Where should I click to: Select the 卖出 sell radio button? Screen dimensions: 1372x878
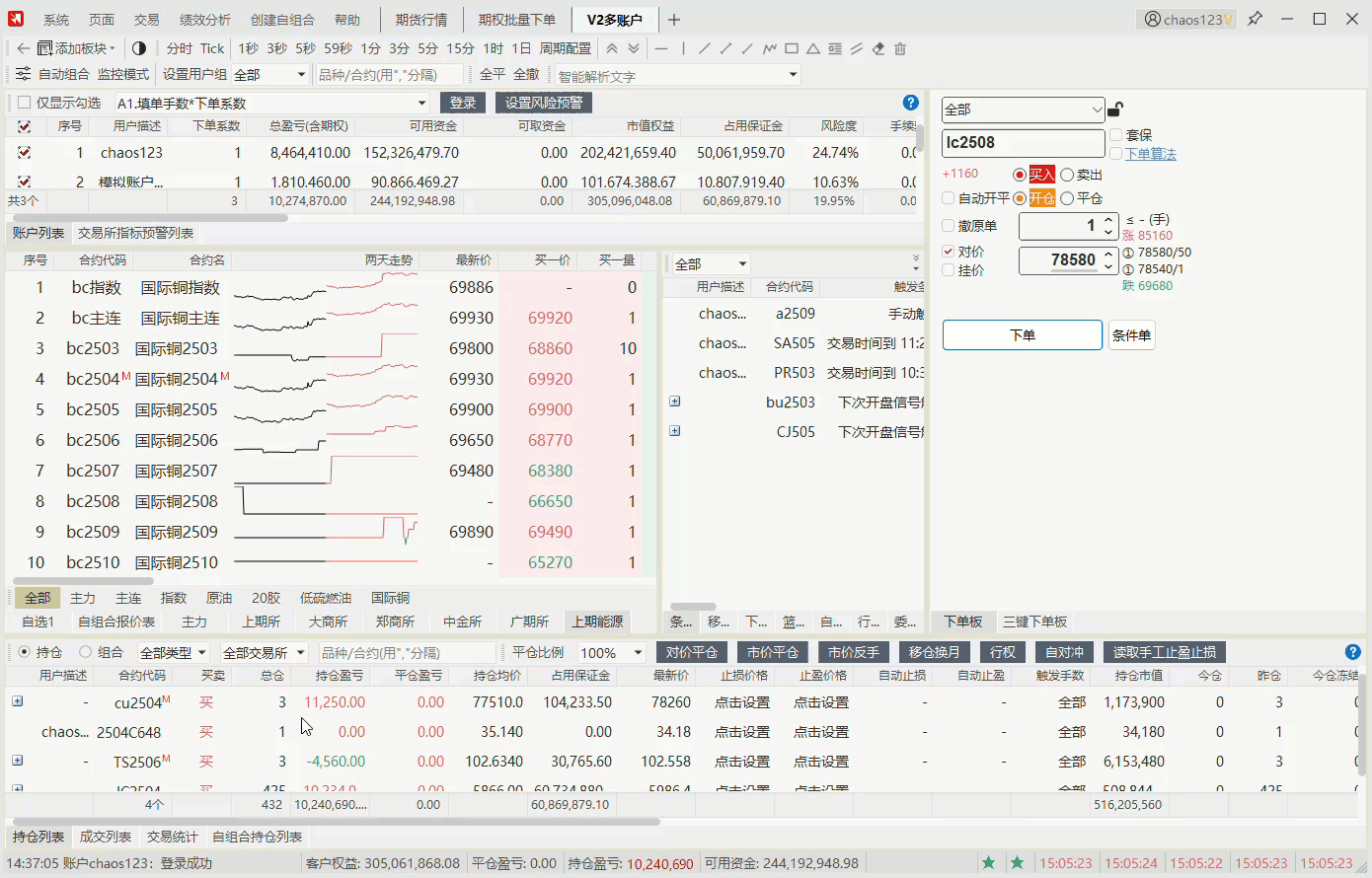click(1067, 175)
